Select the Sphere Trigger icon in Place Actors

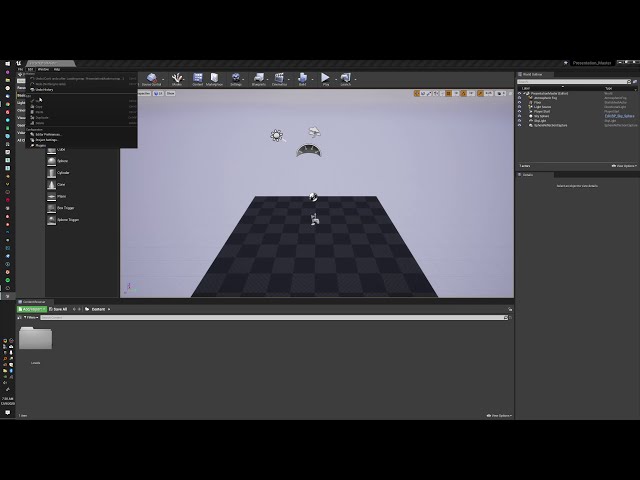[x=51, y=220]
